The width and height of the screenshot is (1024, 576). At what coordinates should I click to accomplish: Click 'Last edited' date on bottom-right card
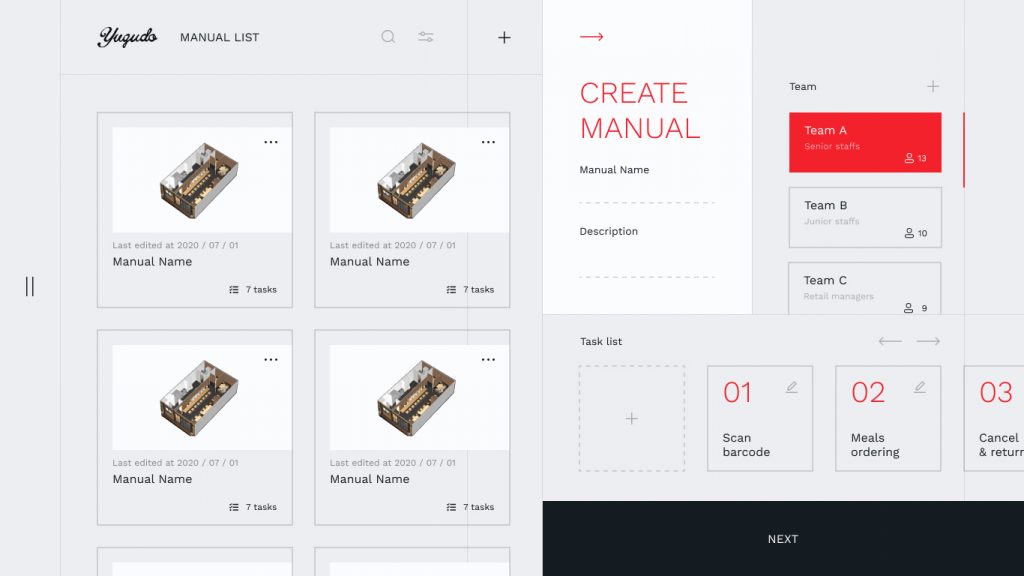392,462
